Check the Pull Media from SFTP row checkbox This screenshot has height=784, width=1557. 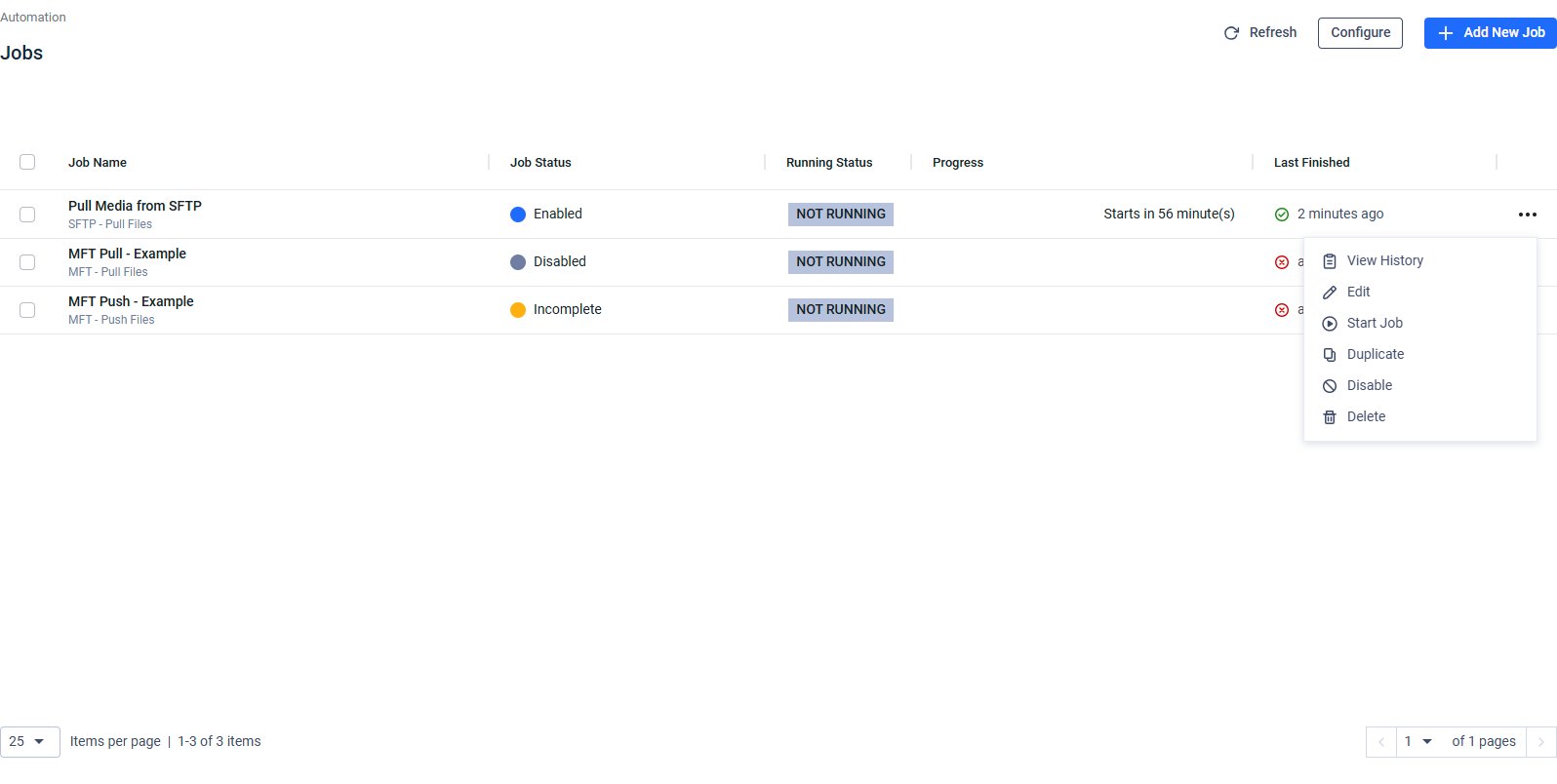click(x=27, y=215)
